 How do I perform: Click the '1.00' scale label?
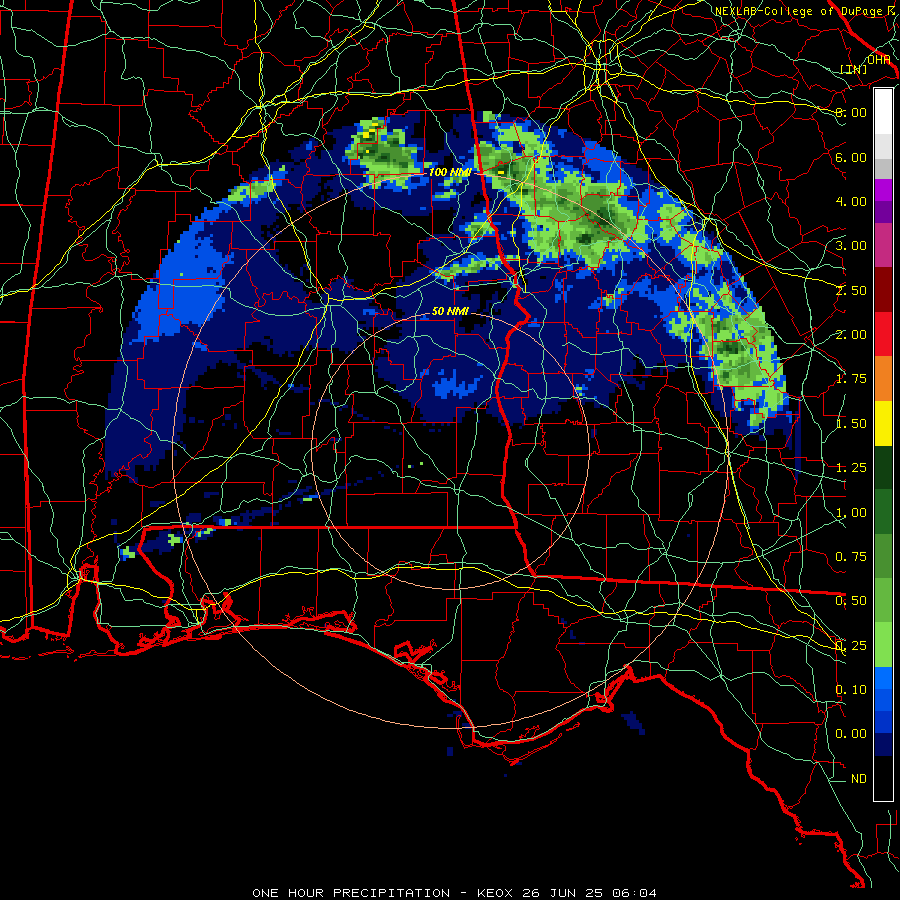pyautogui.click(x=851, y=513)
